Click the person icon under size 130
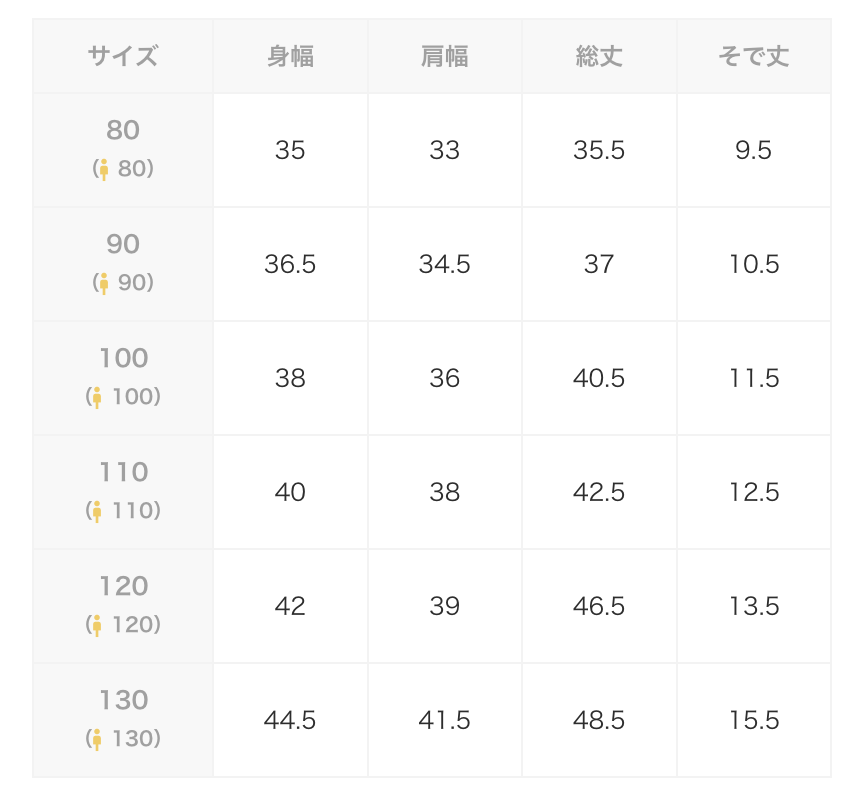The image size is (856, 796). click(97, 739)
